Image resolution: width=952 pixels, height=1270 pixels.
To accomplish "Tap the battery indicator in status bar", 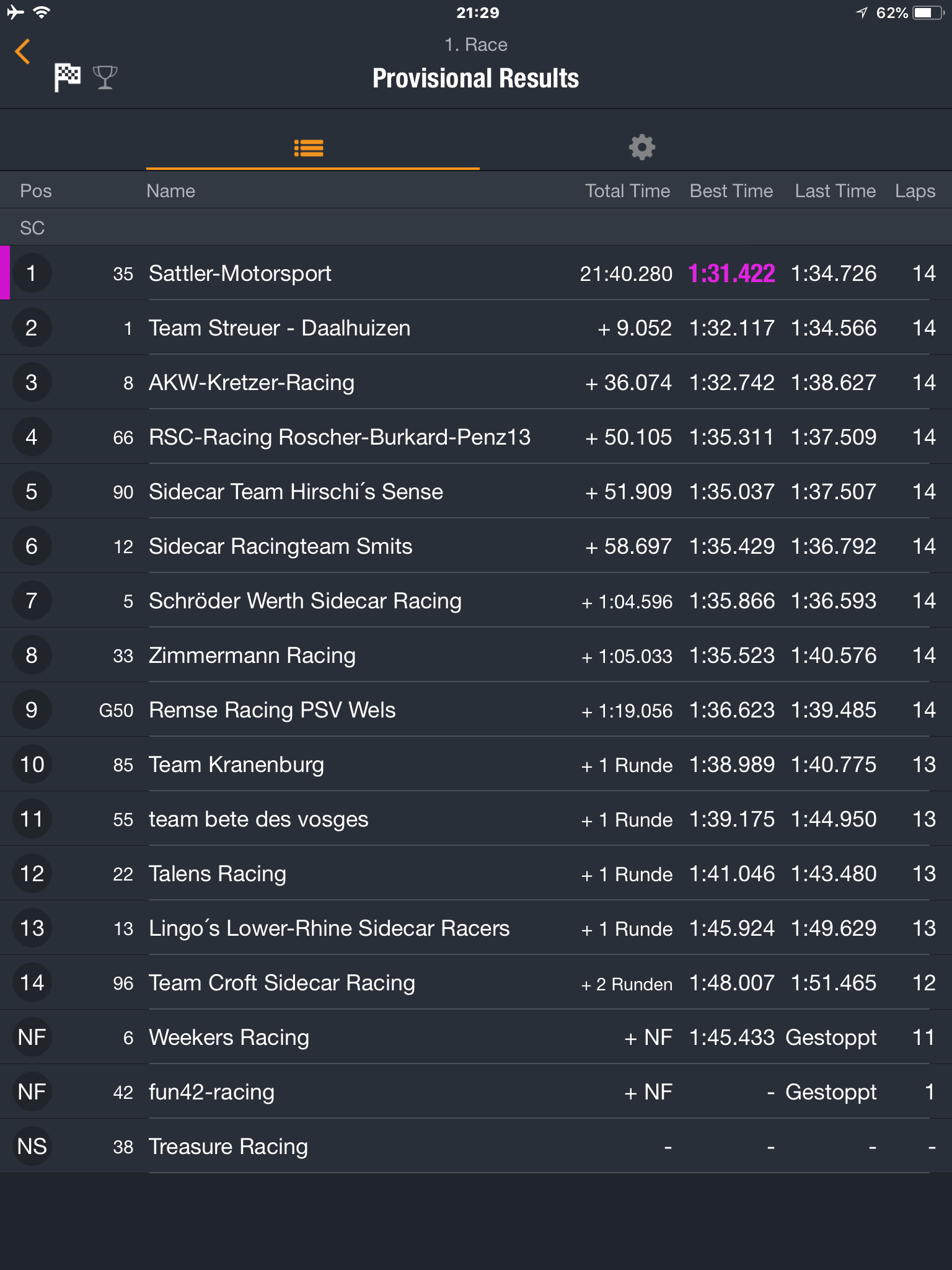I will tap(928, 13).
